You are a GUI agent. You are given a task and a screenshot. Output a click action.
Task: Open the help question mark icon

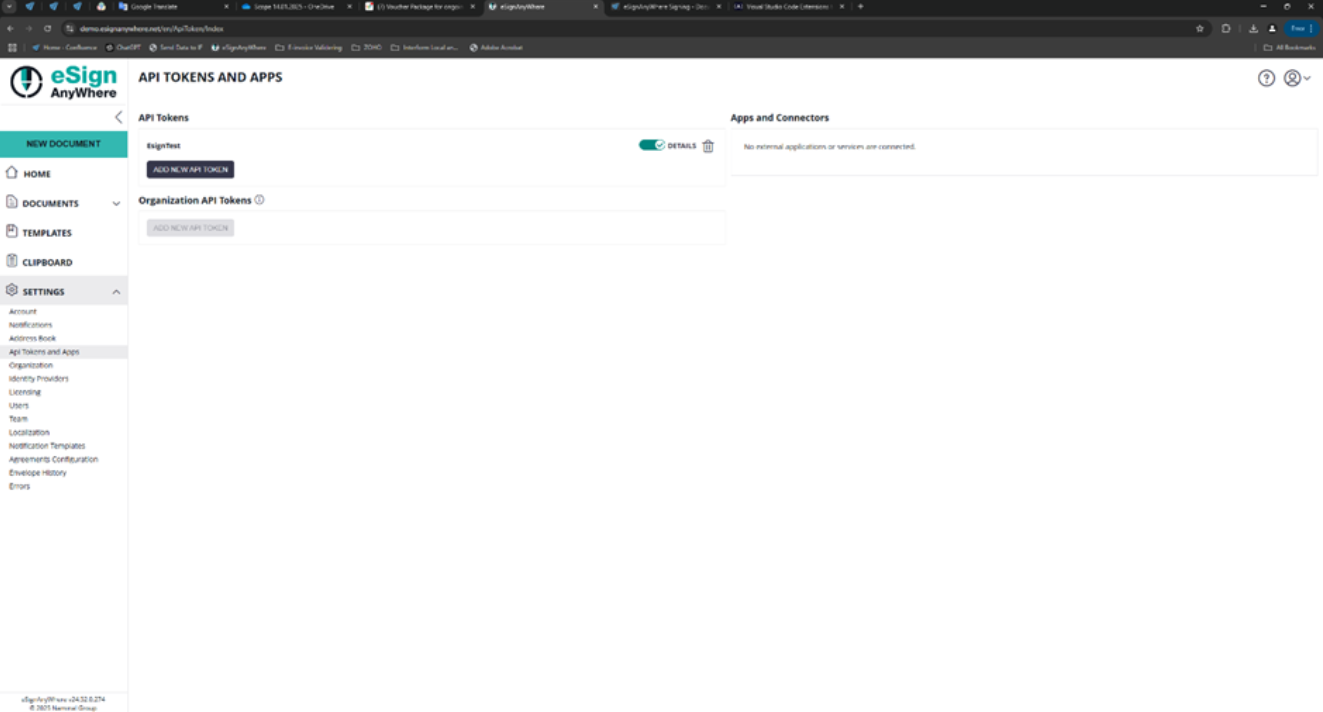(1266, 78)
